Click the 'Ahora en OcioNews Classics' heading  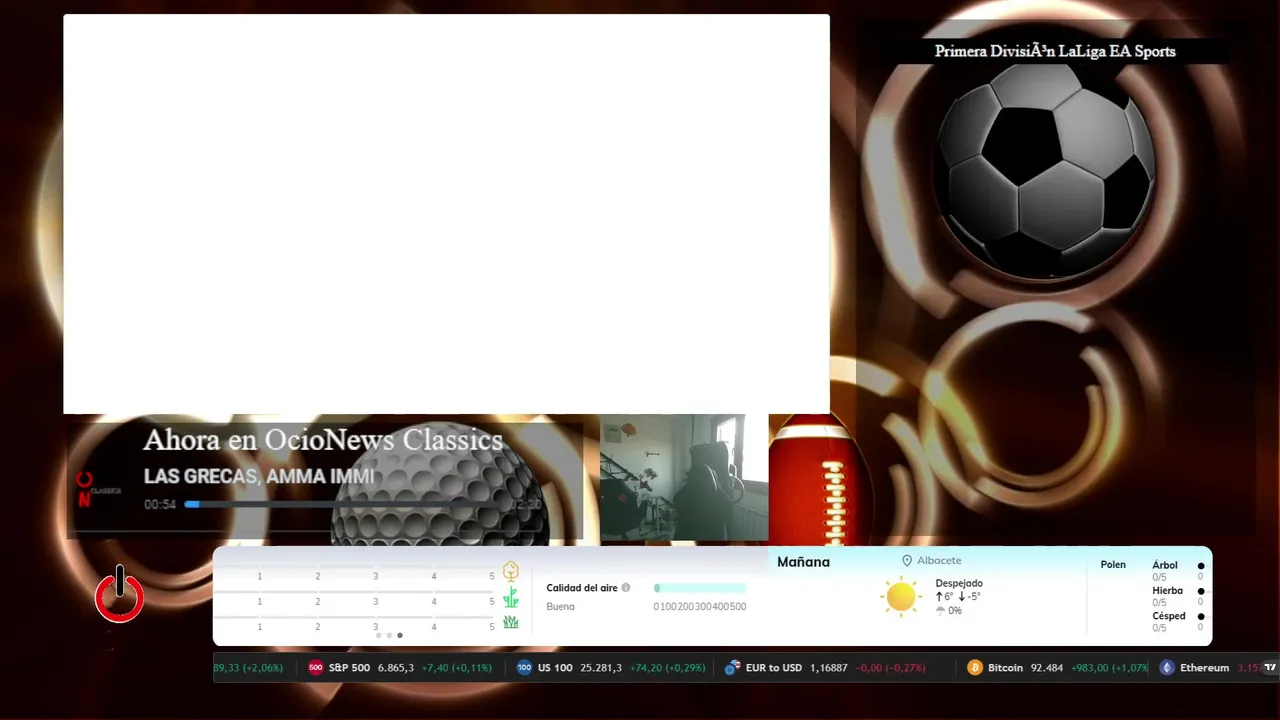click(x=323, y=440)
